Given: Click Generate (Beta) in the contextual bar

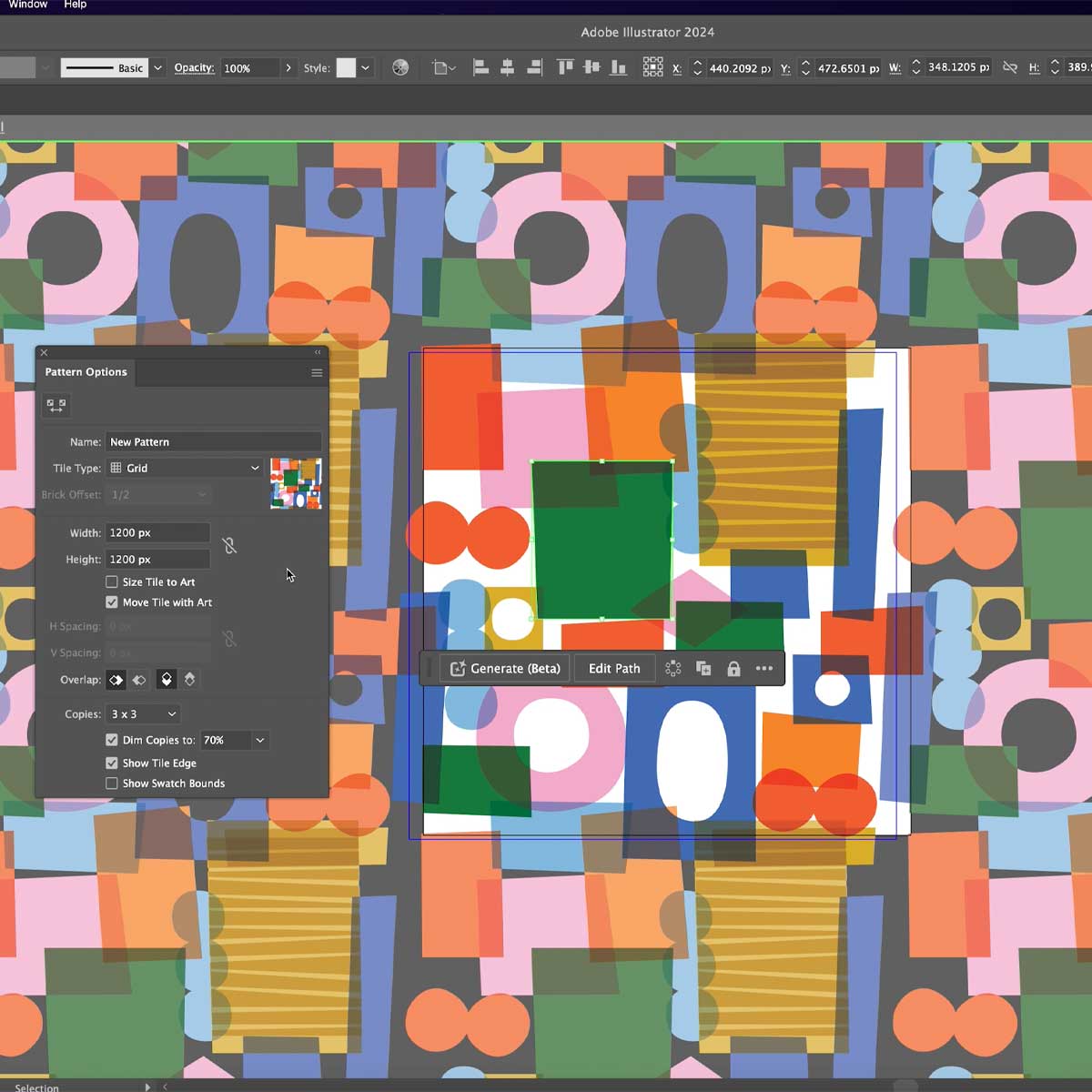Looking at the screenshot, I should (505, 668).
